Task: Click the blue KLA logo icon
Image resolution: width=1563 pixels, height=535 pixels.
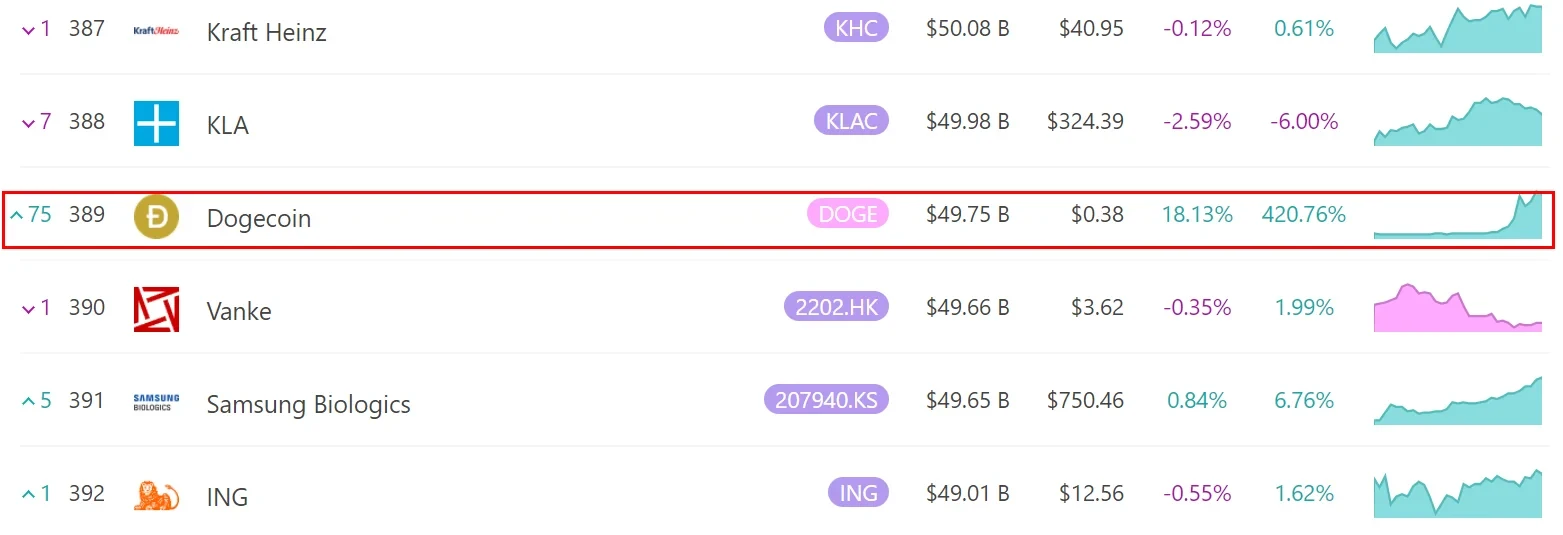Action: (156, 124)
